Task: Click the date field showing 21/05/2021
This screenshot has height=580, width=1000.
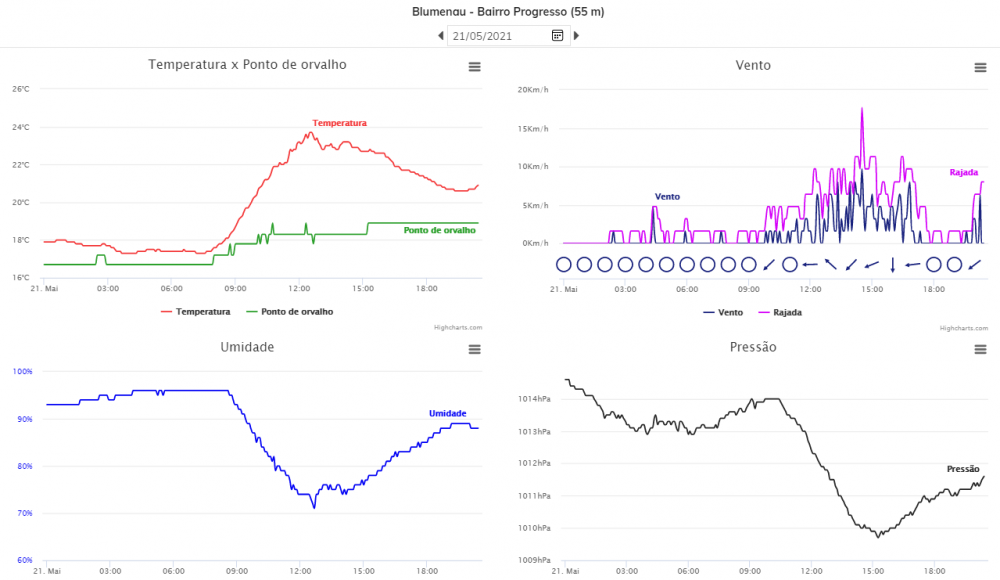Action: click(497, 36)
